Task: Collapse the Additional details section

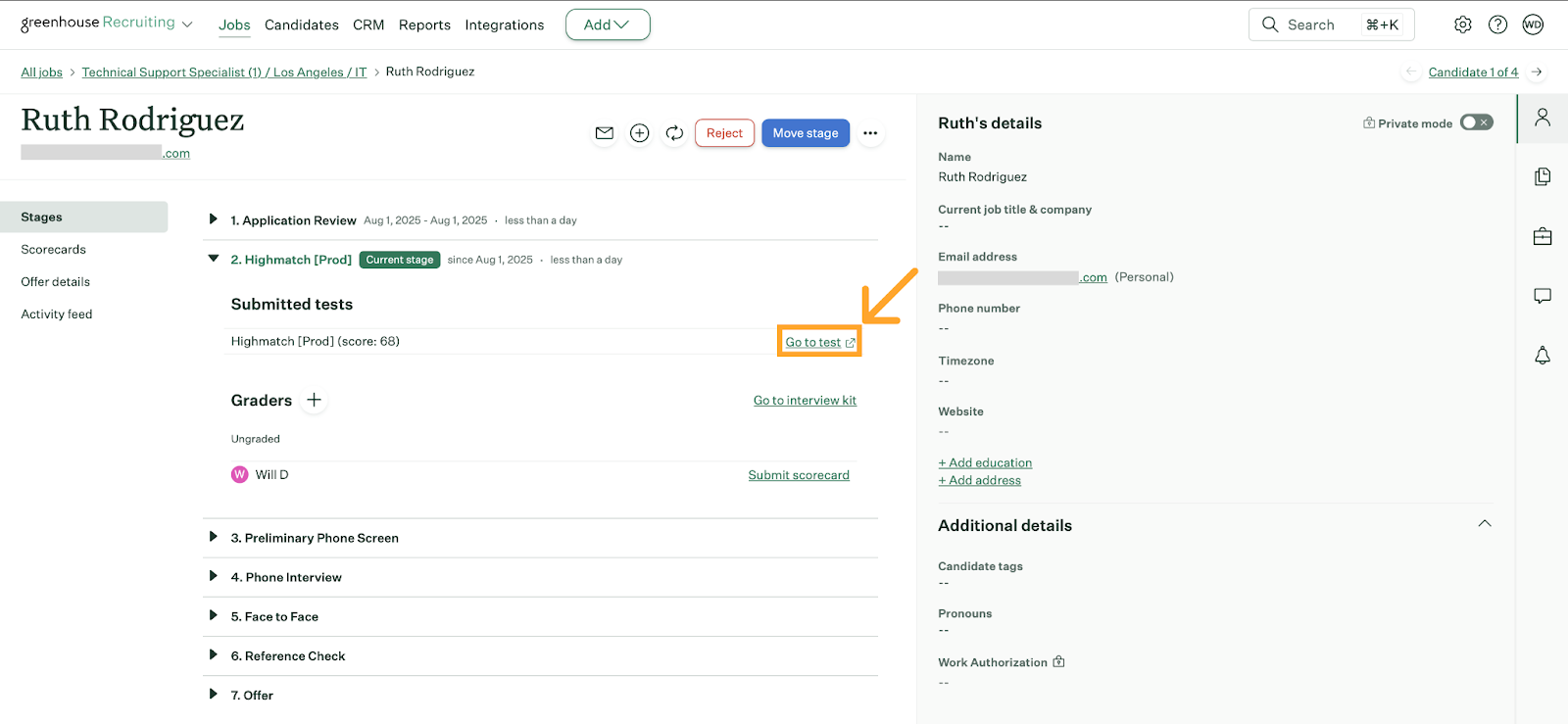Action: tap(1484, 524)
